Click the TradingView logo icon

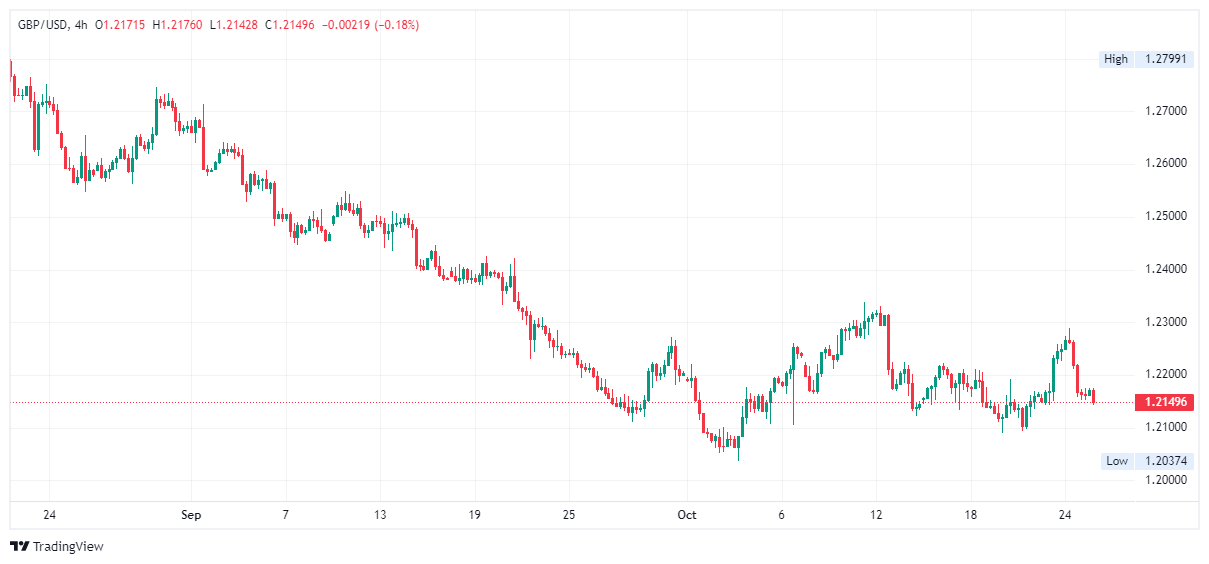pos(19,547)
